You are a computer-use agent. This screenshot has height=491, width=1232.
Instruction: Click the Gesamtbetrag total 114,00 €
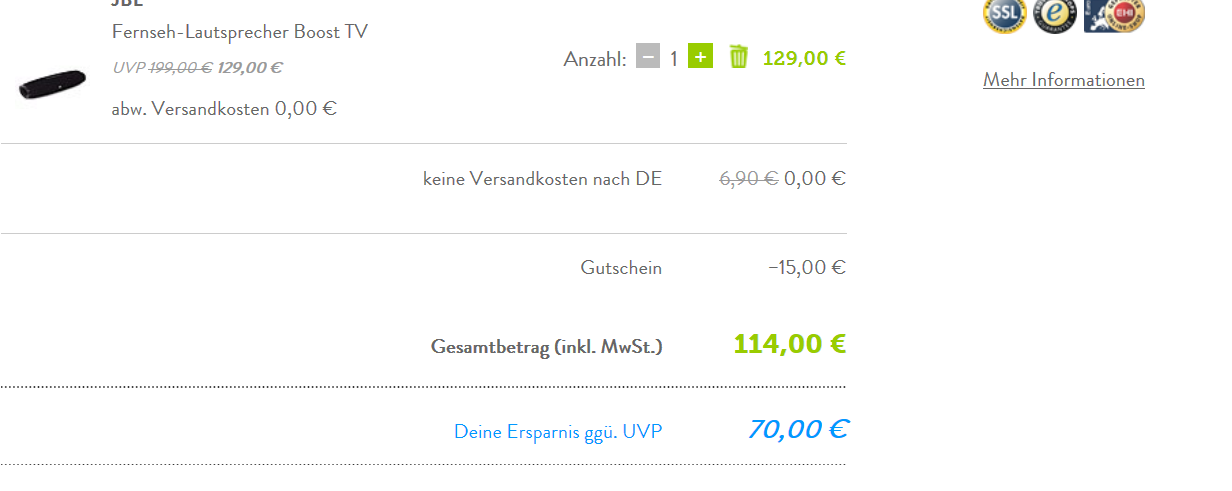pyautogui.click(x=790, y=344)
